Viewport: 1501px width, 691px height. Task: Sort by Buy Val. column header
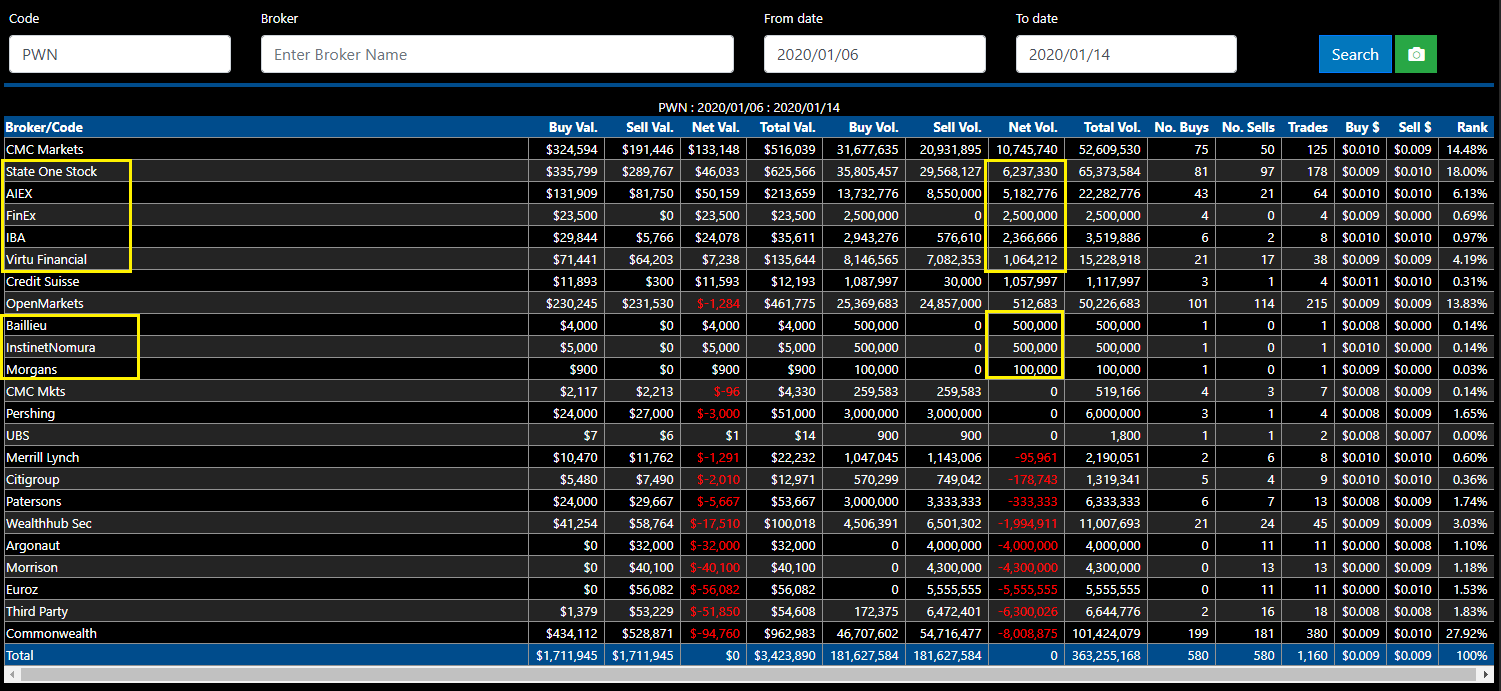(x=573, y=127)
